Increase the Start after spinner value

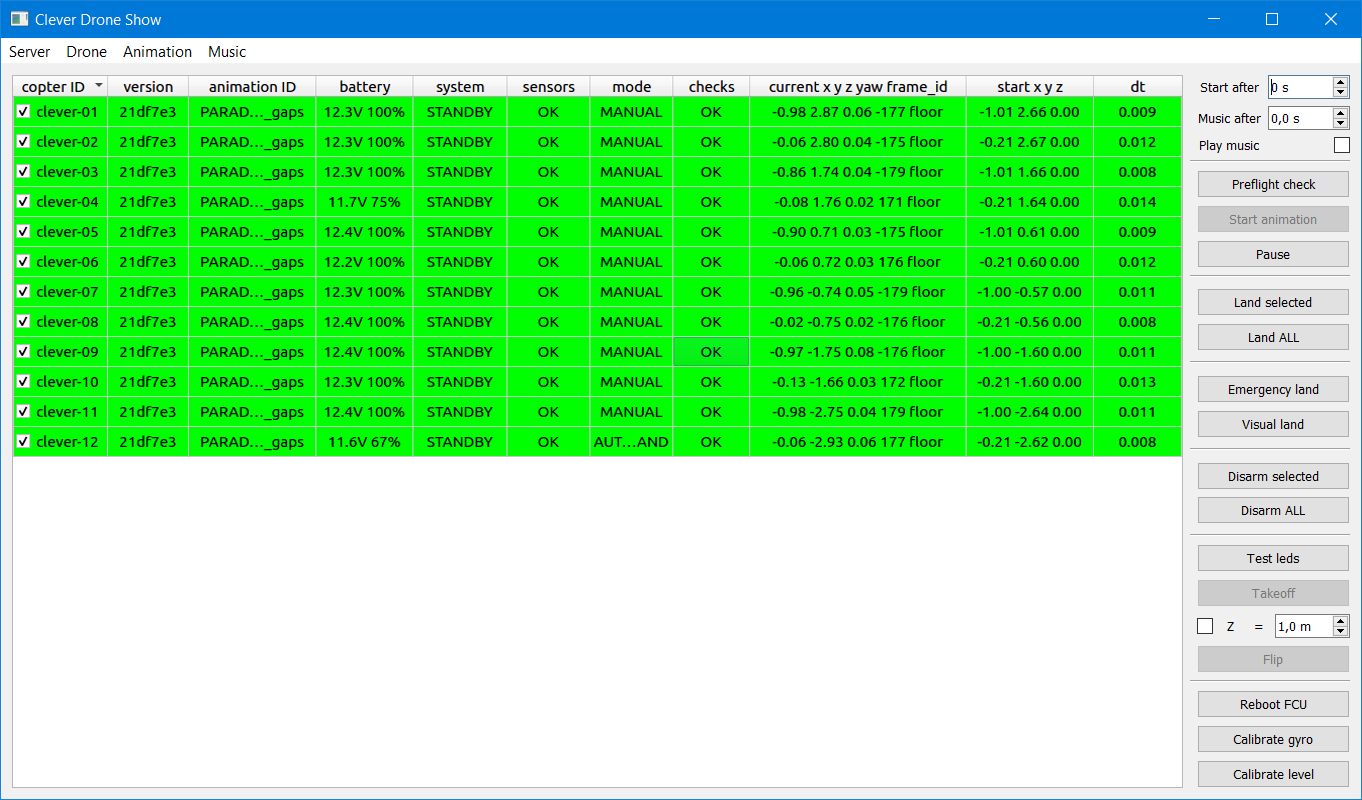pos(1340,82)
